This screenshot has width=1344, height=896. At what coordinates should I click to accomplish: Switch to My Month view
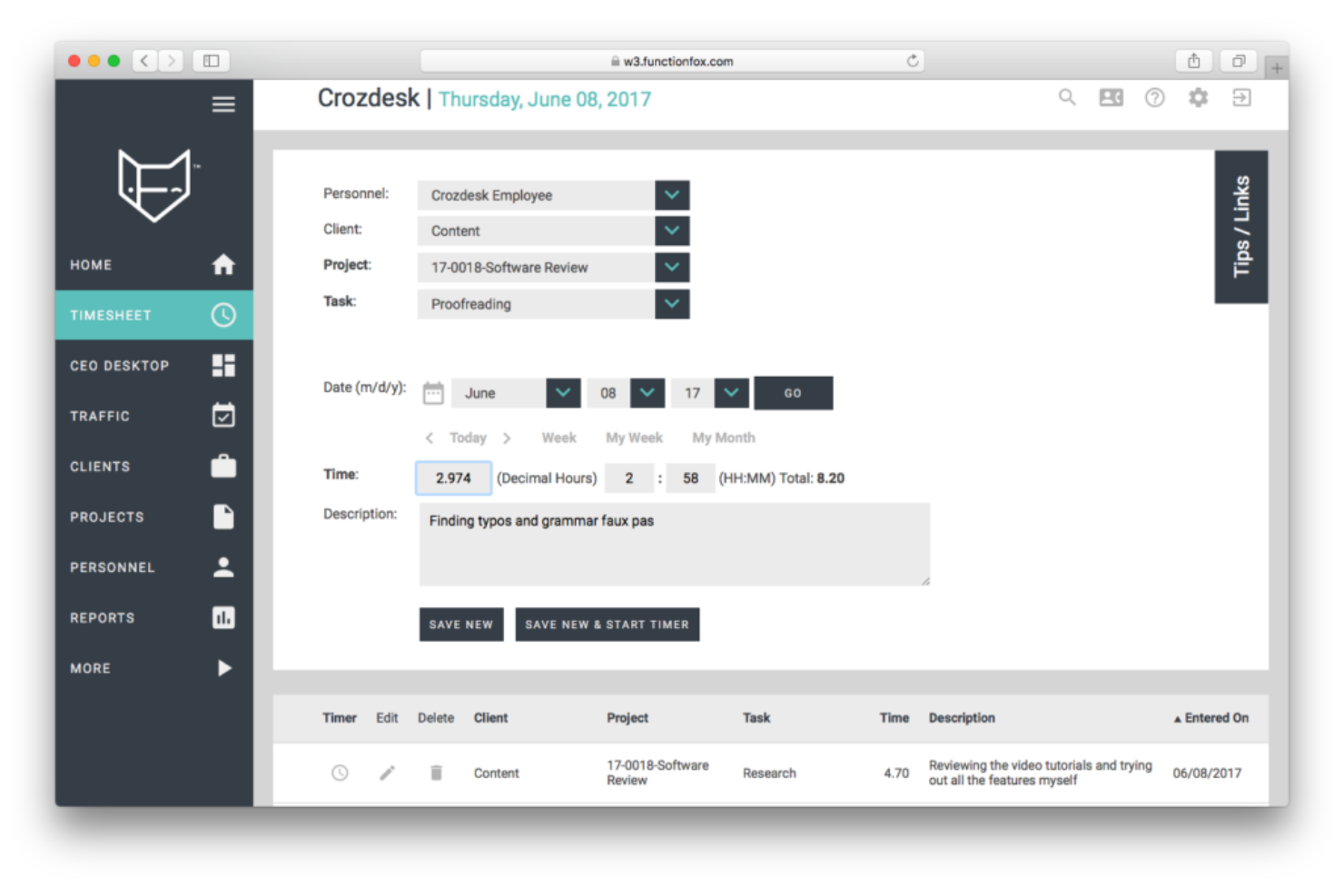click(724, 438)
